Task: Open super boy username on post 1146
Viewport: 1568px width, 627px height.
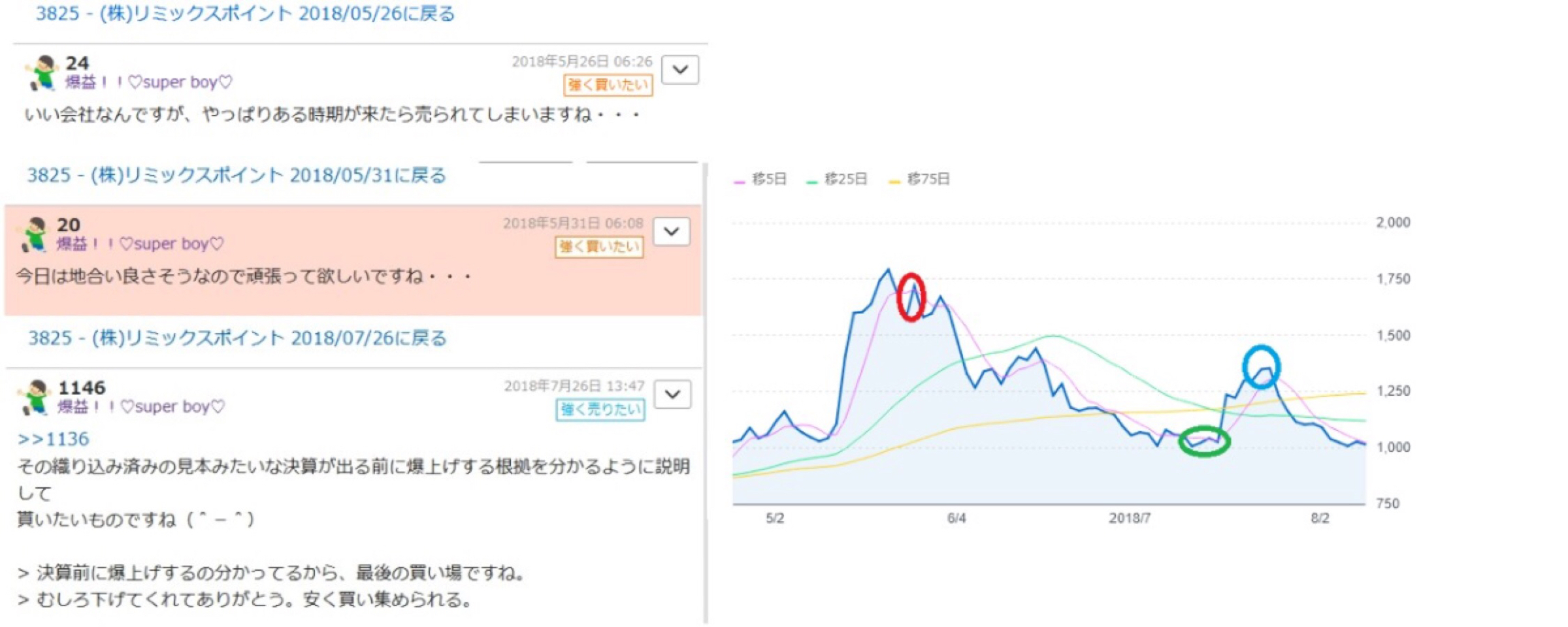Action: point(141,407)
